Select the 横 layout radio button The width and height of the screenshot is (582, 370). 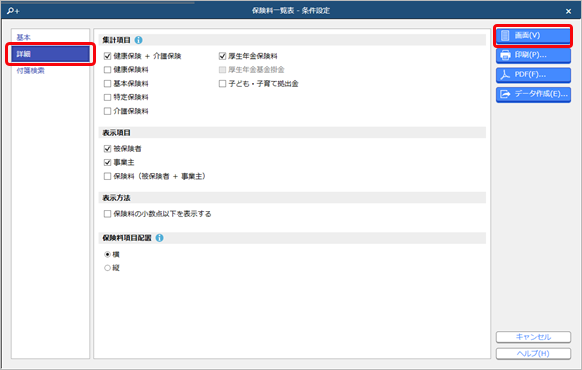(107, 255)
